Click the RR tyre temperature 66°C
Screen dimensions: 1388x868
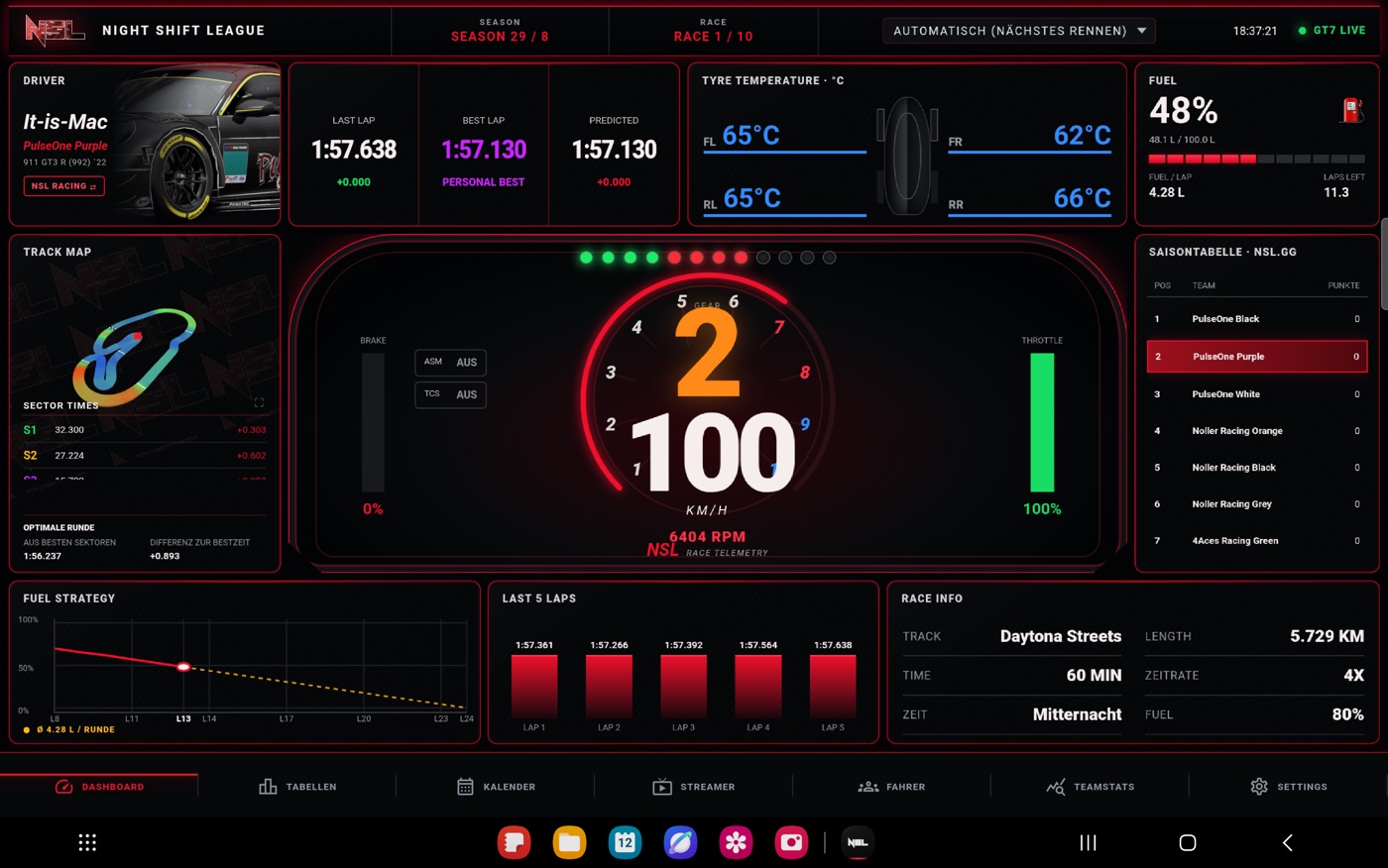tap(1083, 198)
